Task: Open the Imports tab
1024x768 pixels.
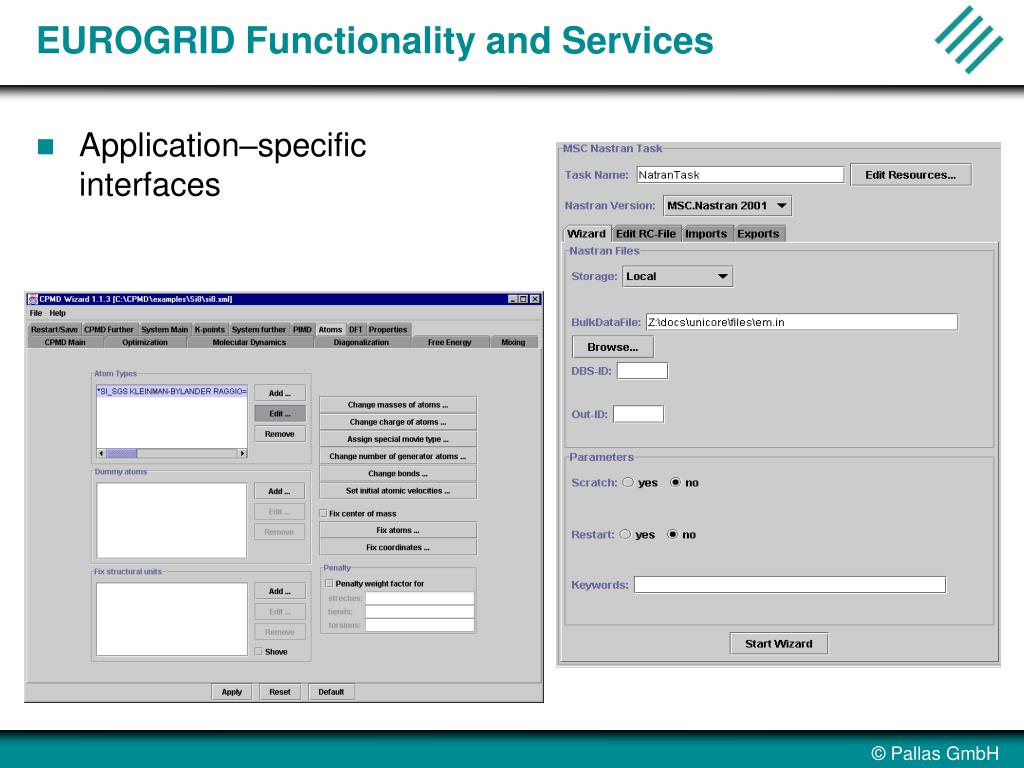Action: pos(706,234)
